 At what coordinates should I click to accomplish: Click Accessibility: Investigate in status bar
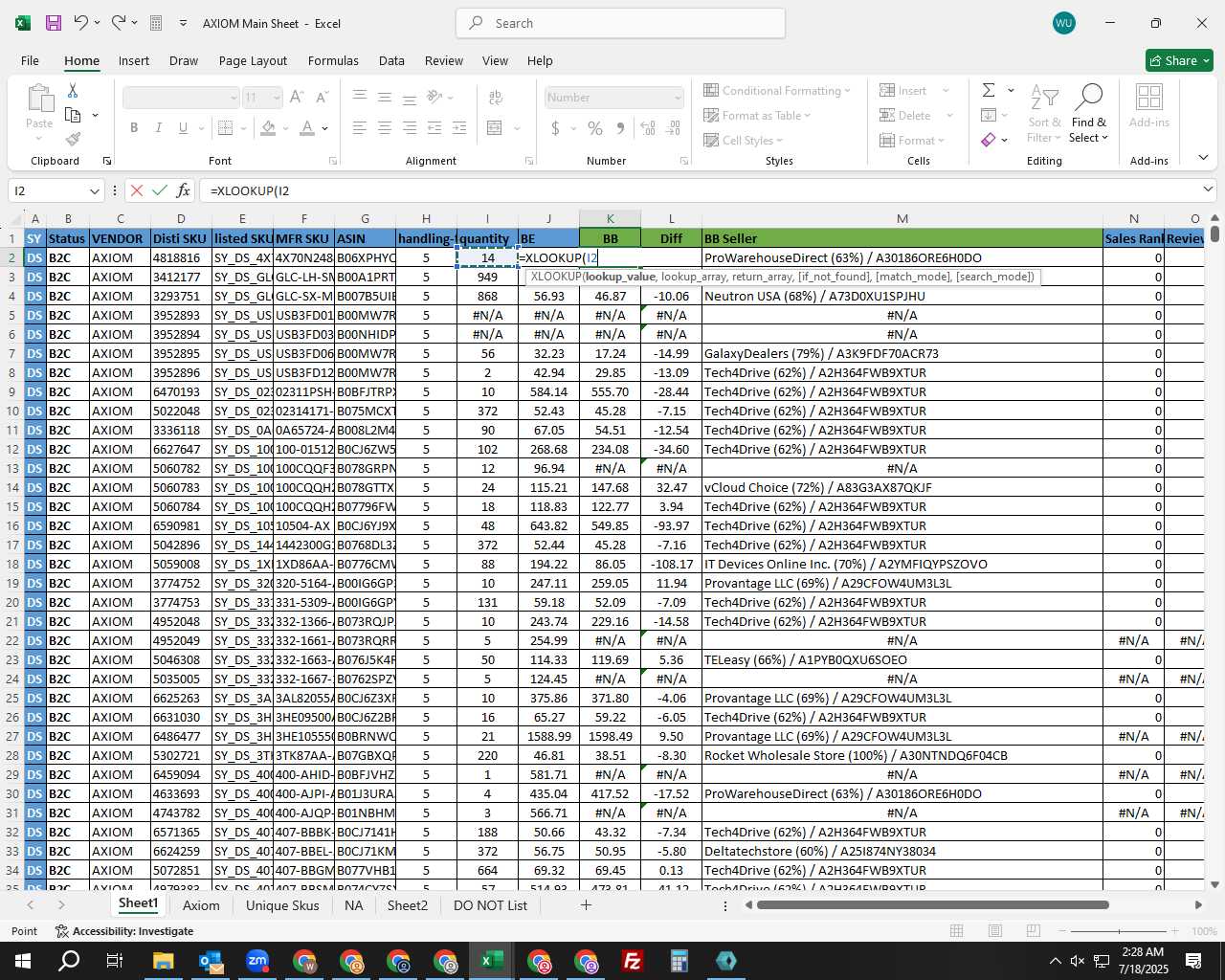coord(123,931)
